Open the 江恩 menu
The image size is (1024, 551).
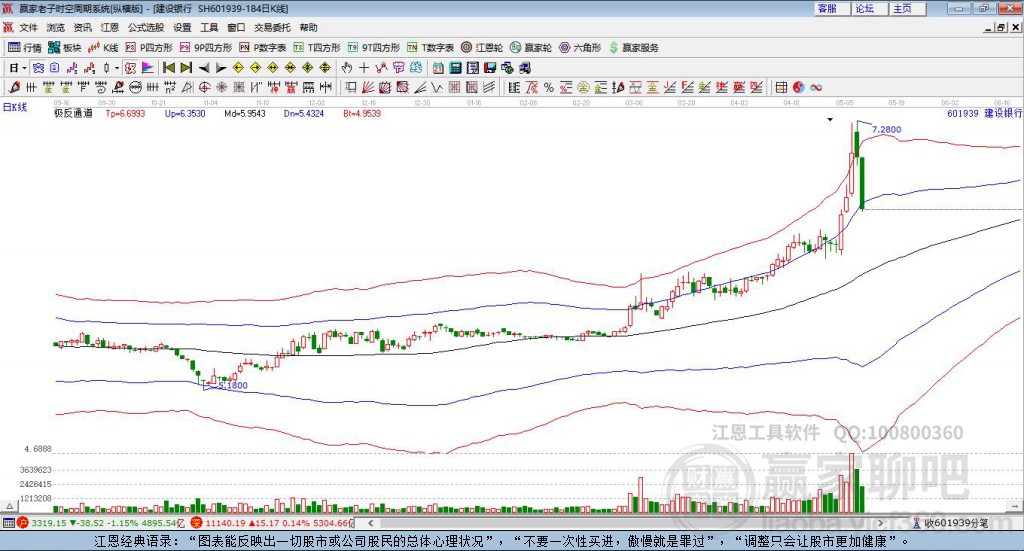click(110, 27)
